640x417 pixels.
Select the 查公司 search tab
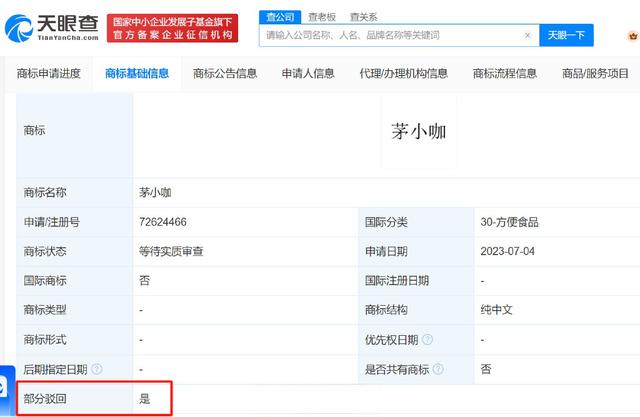pos(280,17)
